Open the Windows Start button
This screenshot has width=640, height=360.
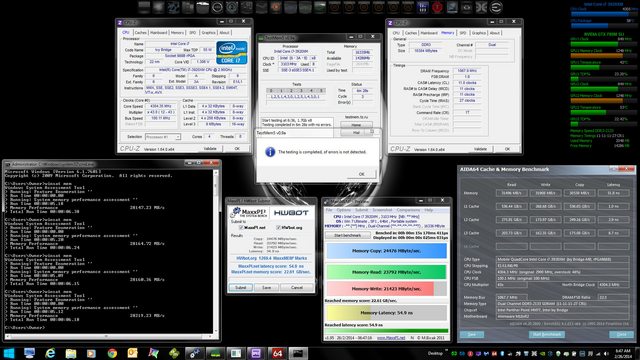tap(9, 353)
